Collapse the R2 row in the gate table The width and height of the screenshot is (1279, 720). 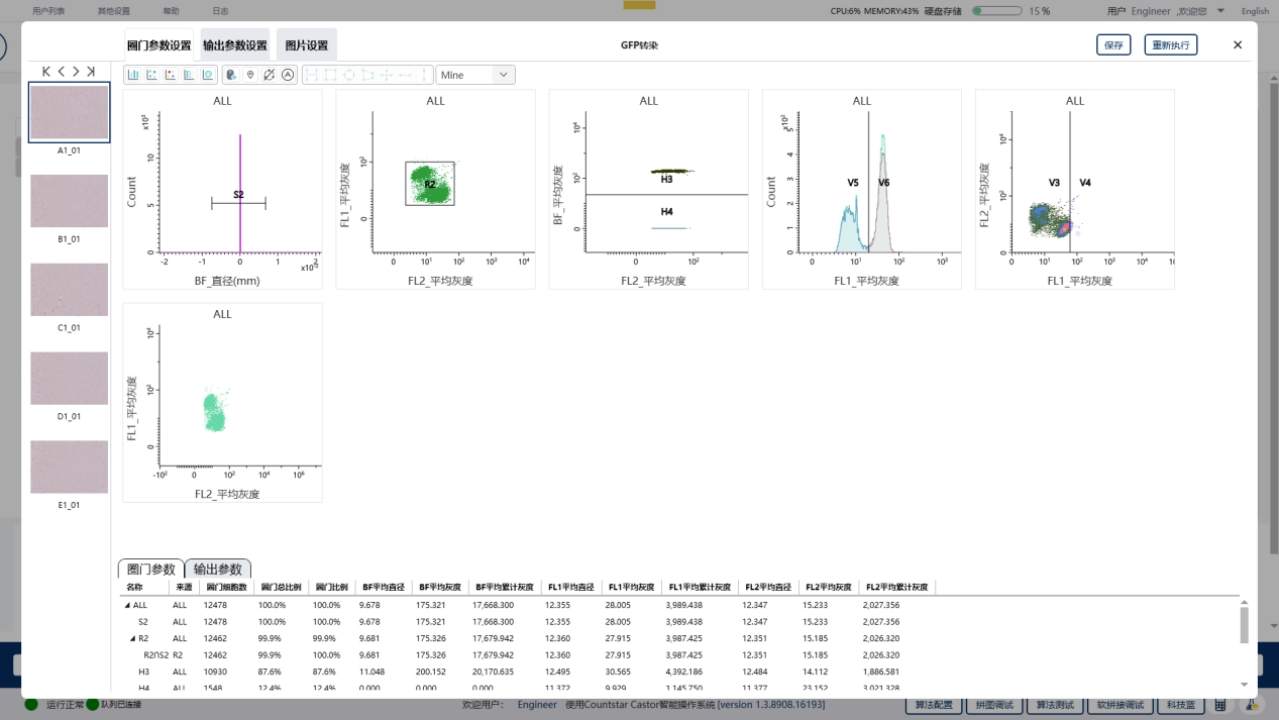click(132, 638)
